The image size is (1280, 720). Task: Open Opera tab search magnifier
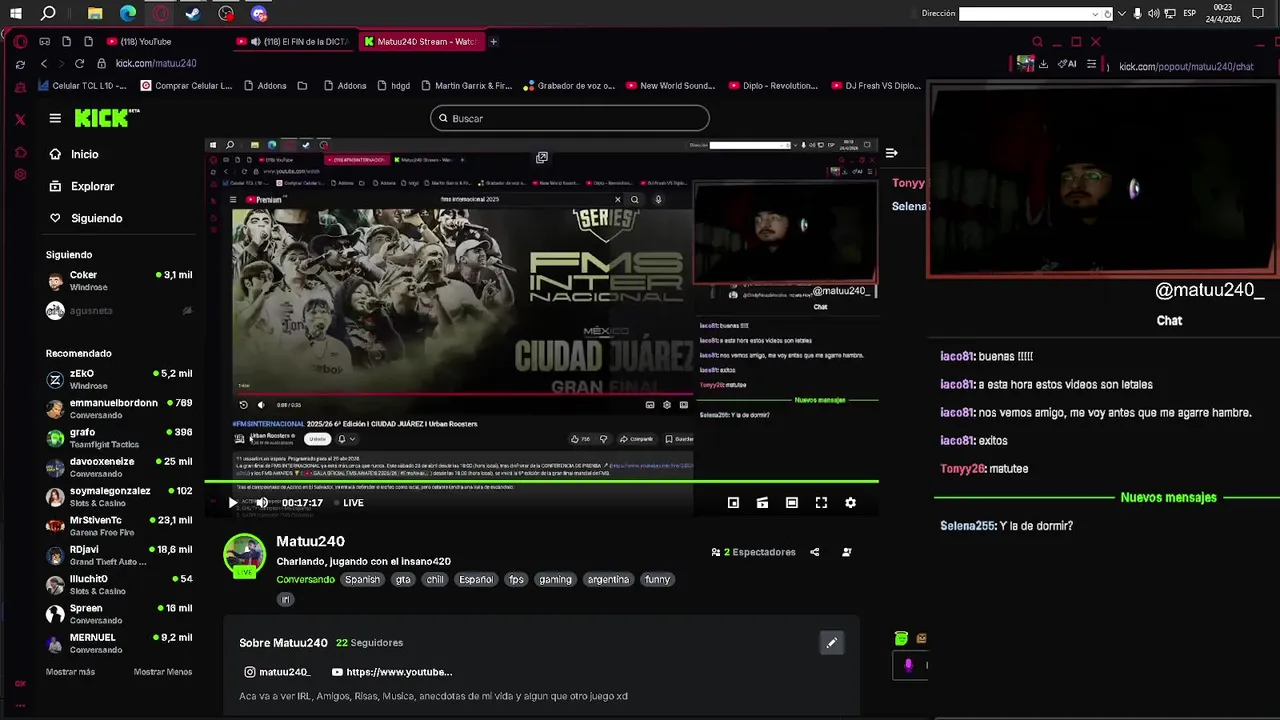[x=1037, y=42]
